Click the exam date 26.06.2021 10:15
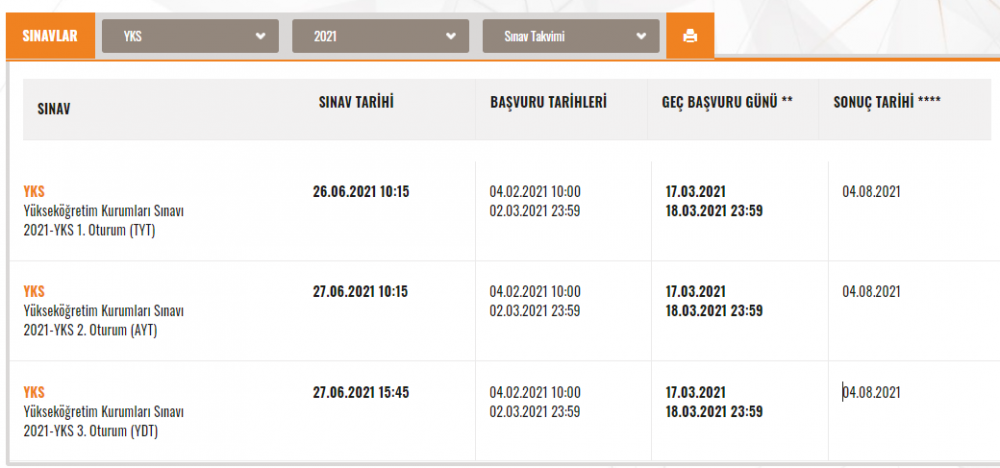Viewport: 1000px width, 468px height. pyautogui.click(x=361, y=191)
